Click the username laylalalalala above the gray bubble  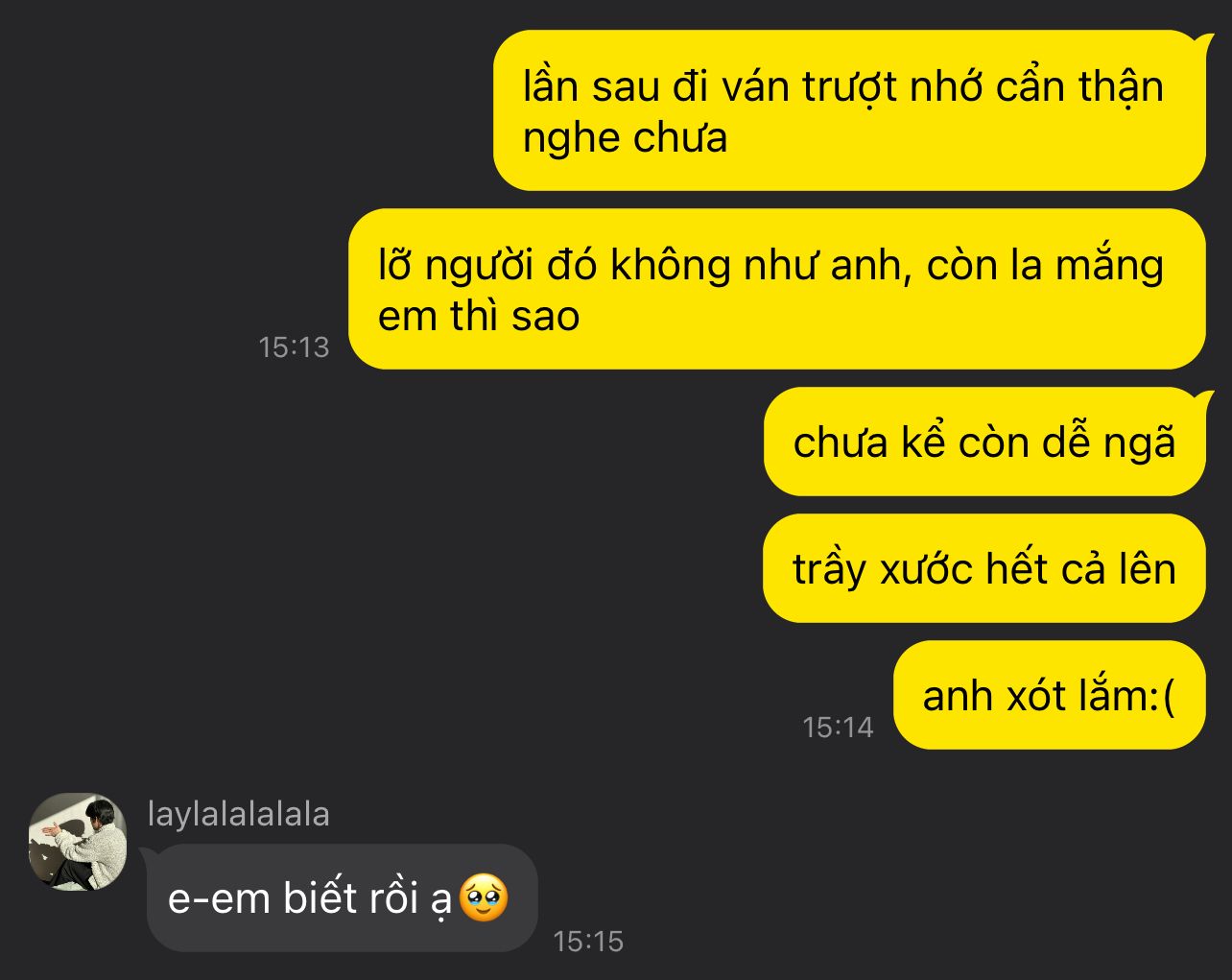[239, 814]
